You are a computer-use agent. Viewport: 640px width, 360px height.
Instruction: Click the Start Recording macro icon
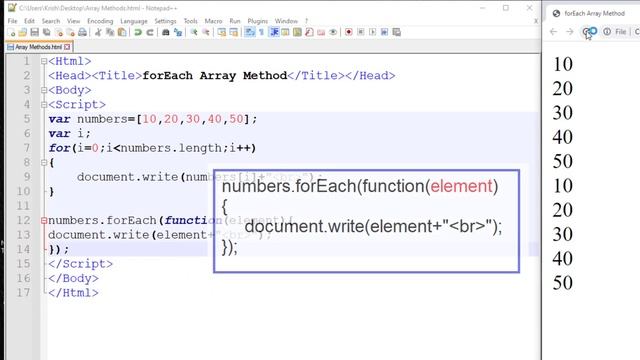(x=349, y=32)
